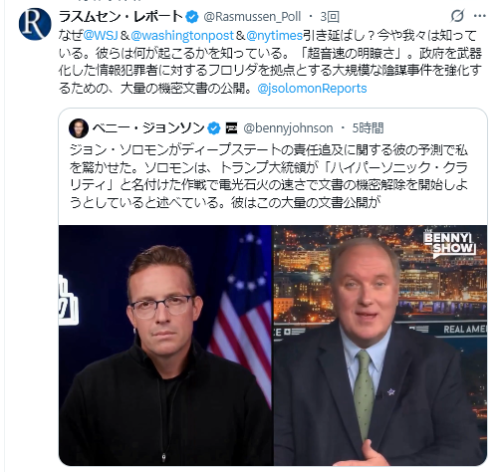Open the @nytimes mention link

274,35
